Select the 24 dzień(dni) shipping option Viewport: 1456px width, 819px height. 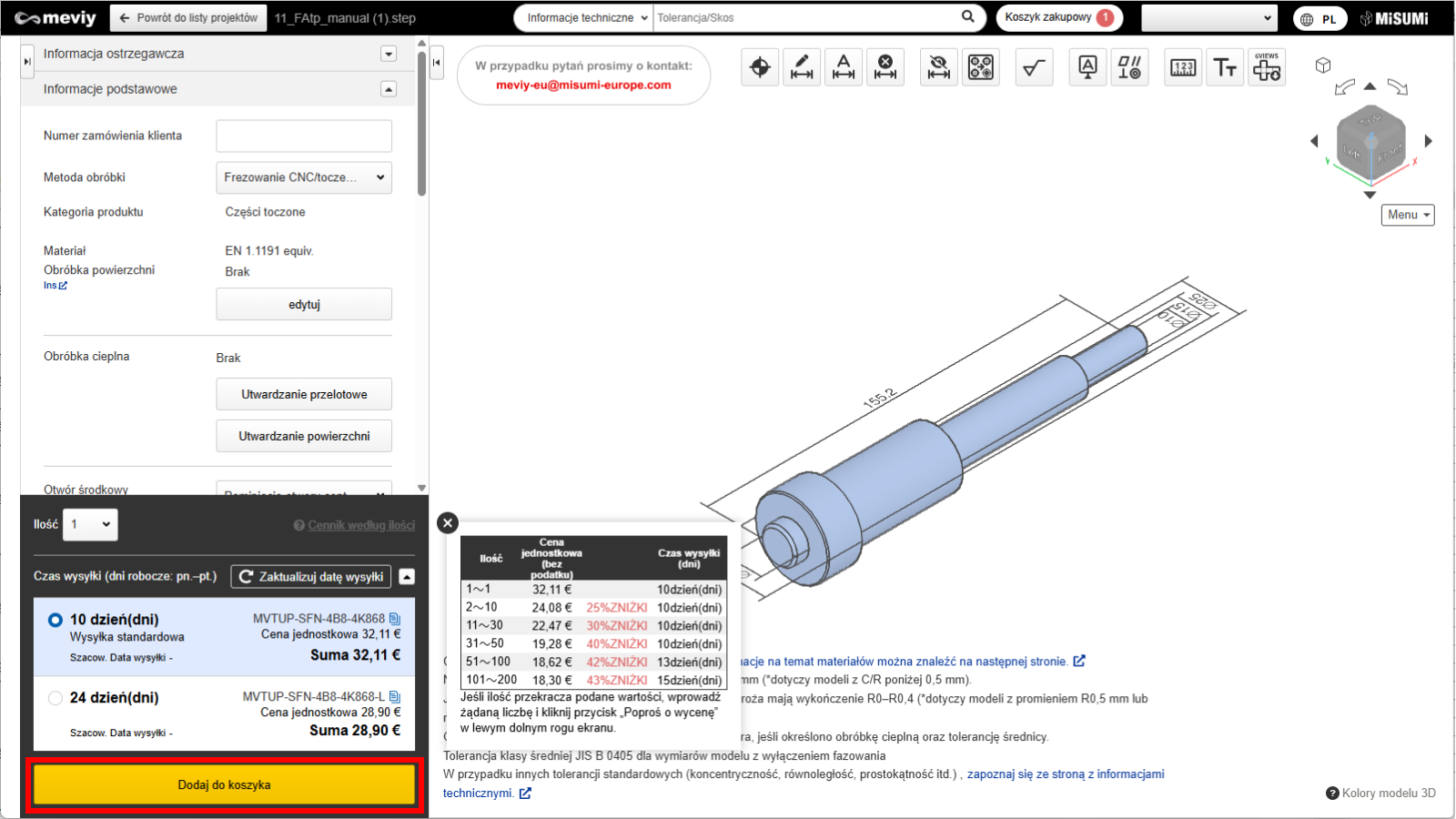point(56,698)
